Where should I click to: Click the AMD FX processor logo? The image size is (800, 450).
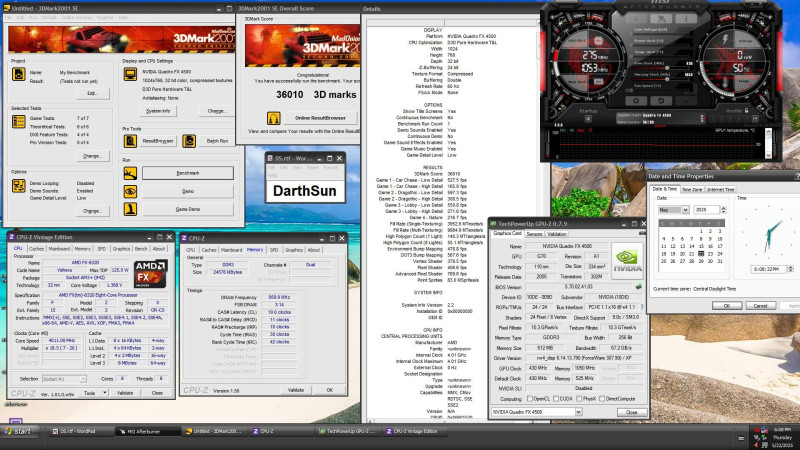point(151,273)
